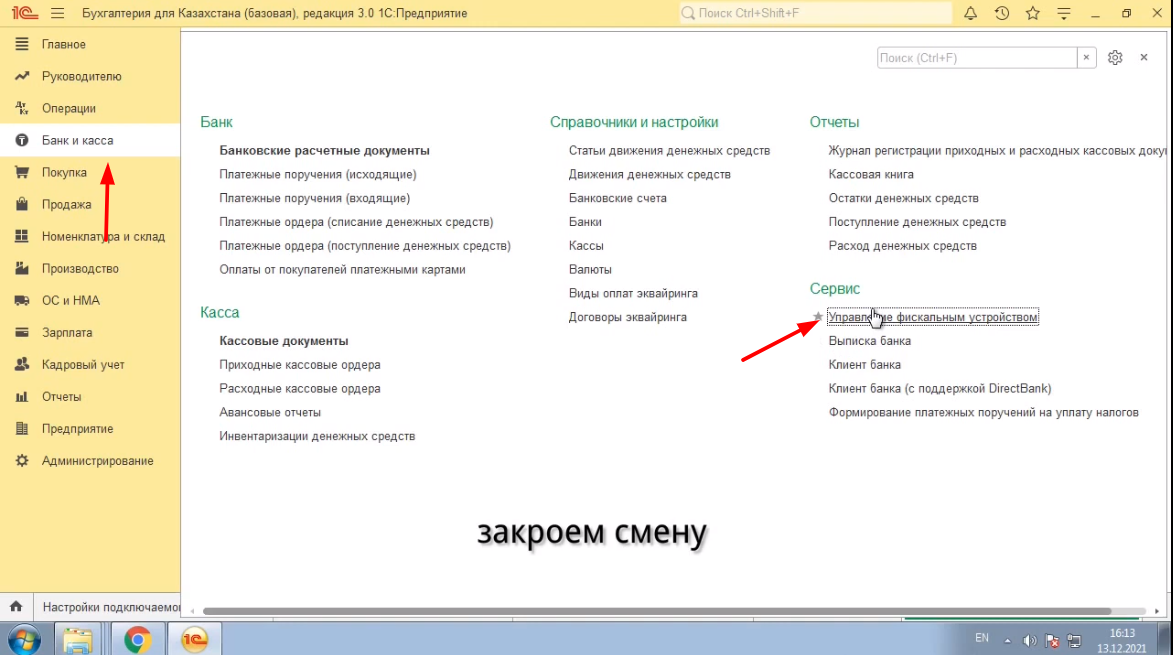
Task: Open Поступление денежных средств report
Action: (917, 222)
